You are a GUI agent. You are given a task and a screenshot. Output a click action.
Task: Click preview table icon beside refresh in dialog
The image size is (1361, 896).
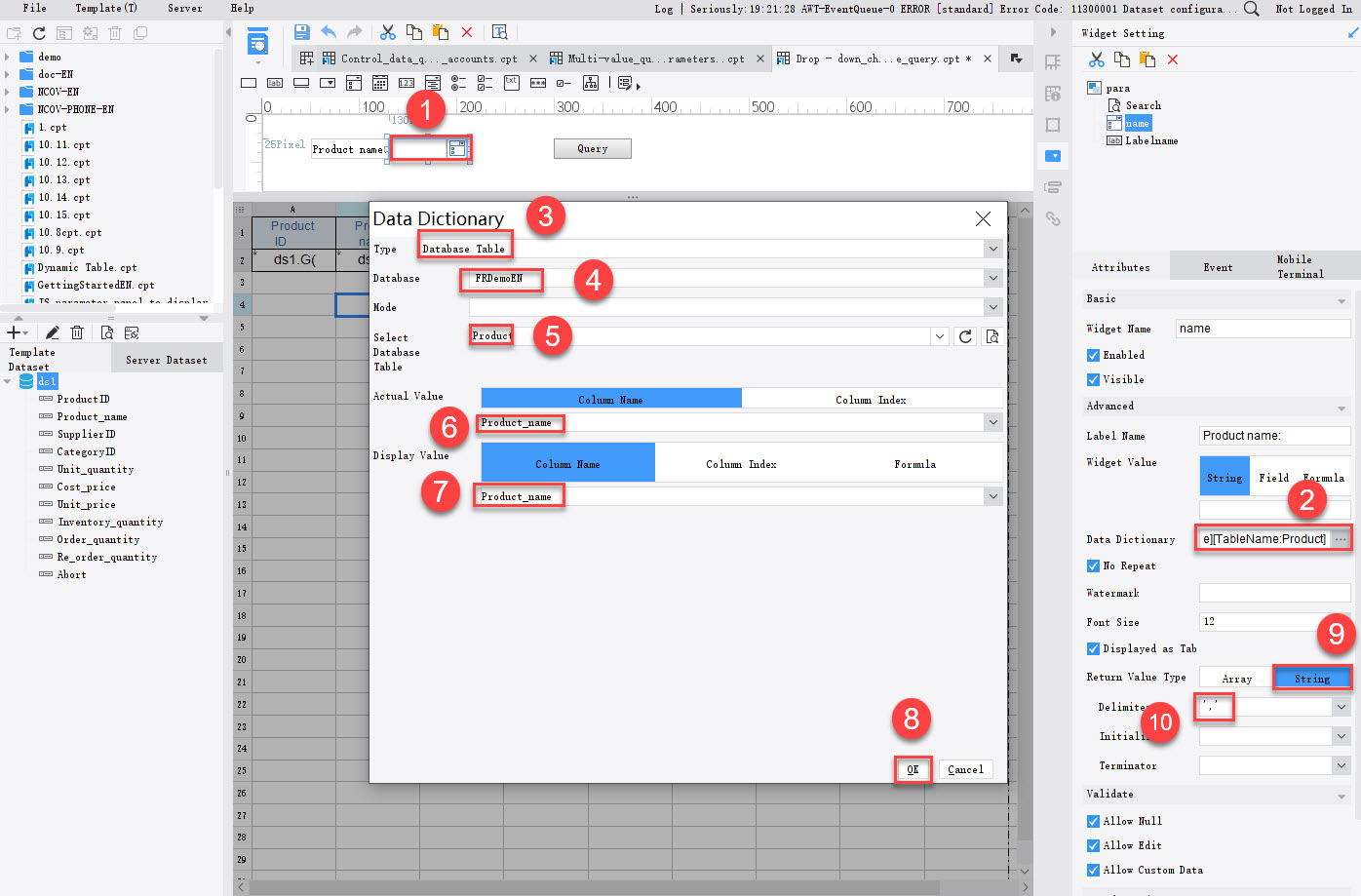[x=992, y=336]
